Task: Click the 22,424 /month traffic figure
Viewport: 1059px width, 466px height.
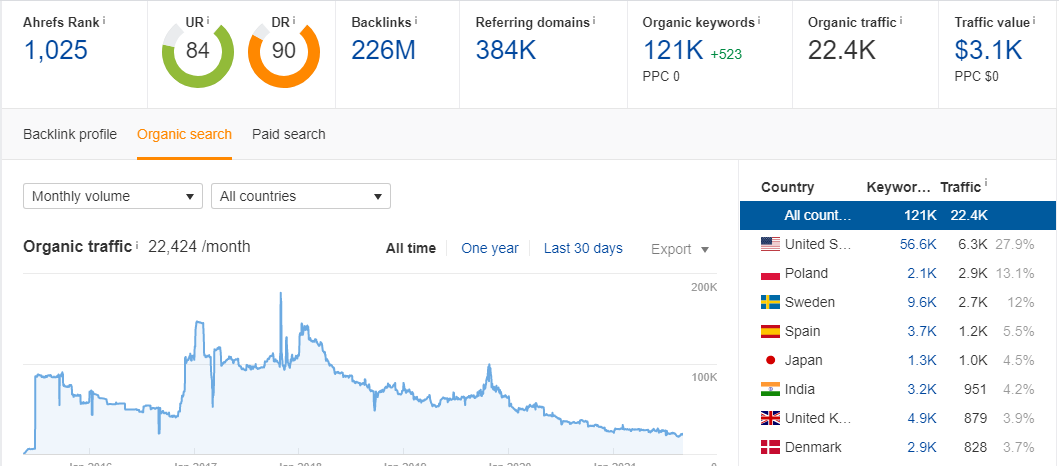Action: [199, 247]
